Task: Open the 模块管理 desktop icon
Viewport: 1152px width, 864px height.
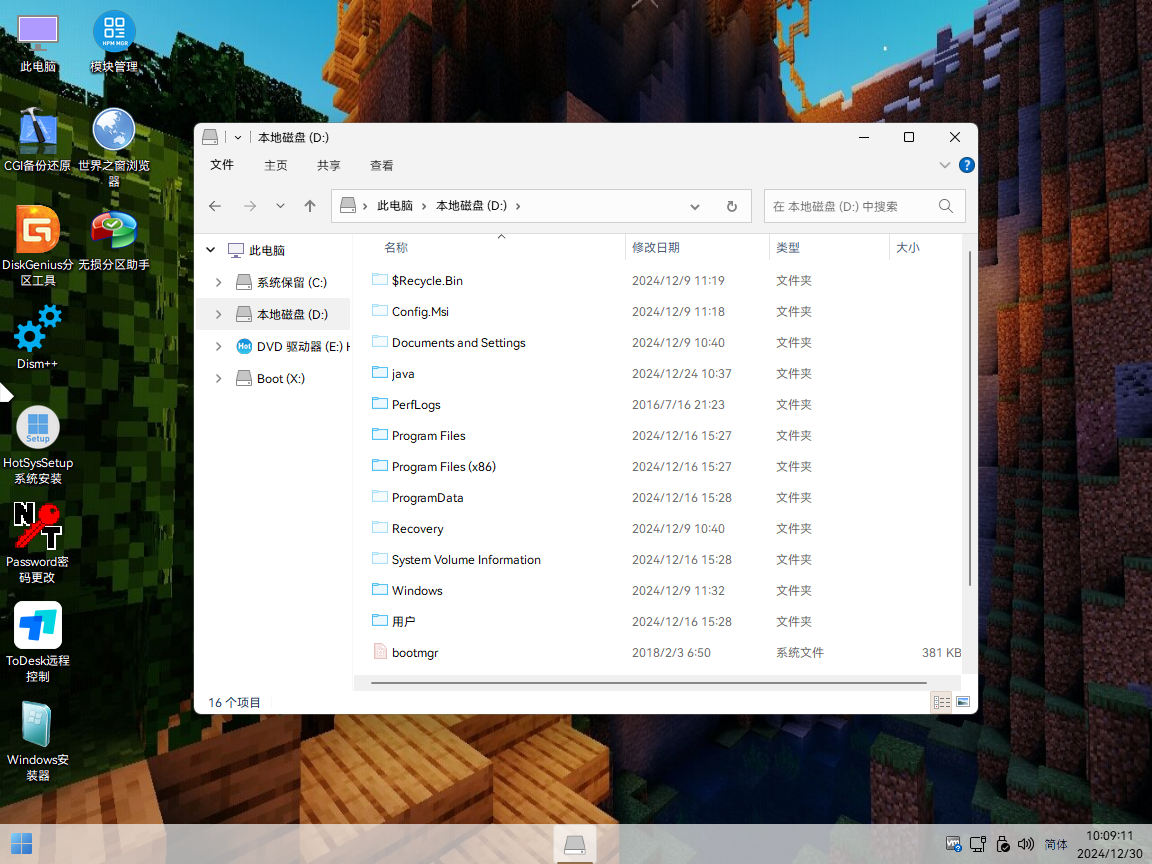Action: [114, 43]
